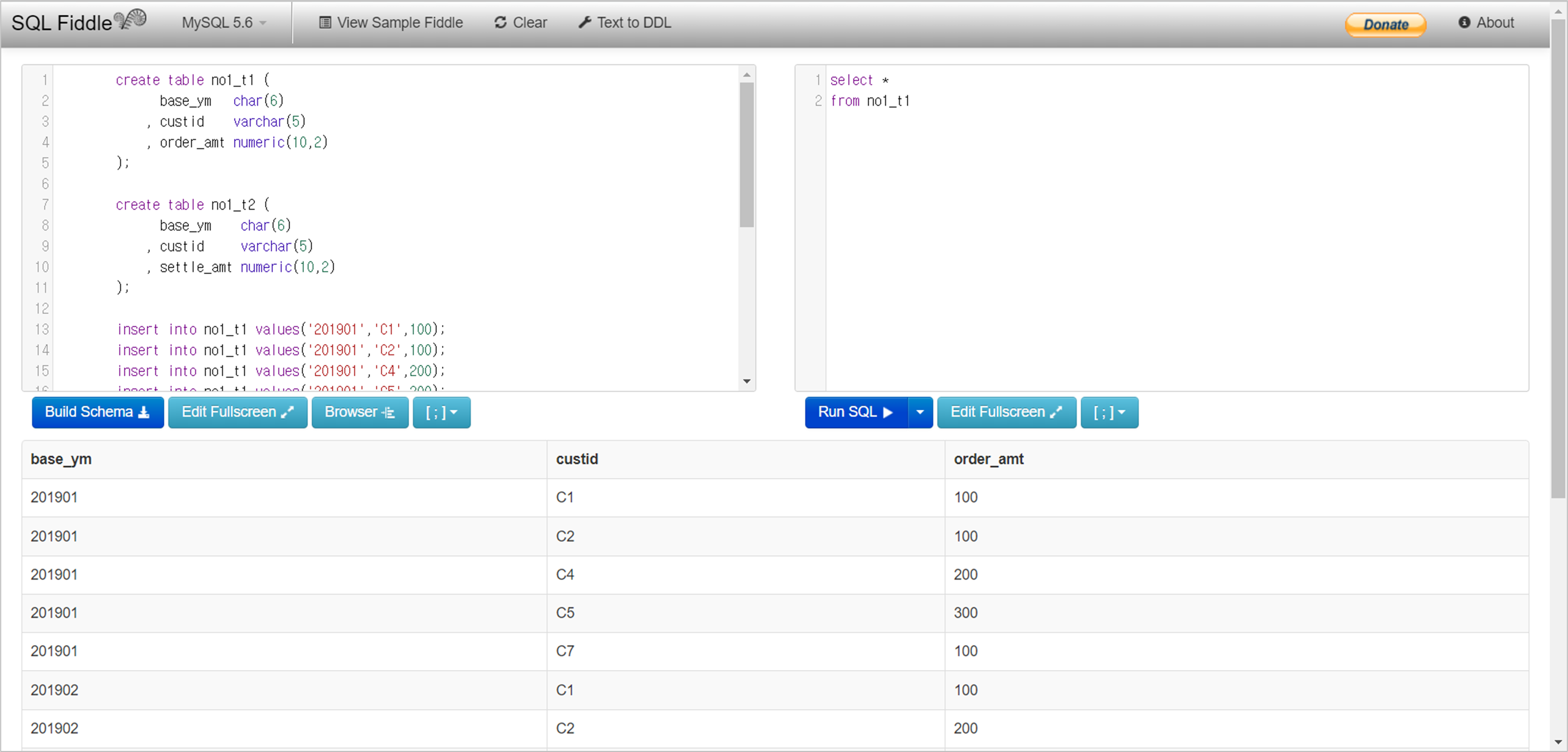Click the Build Schema download icon
The image size is (1568, 752).
point(144,412)
